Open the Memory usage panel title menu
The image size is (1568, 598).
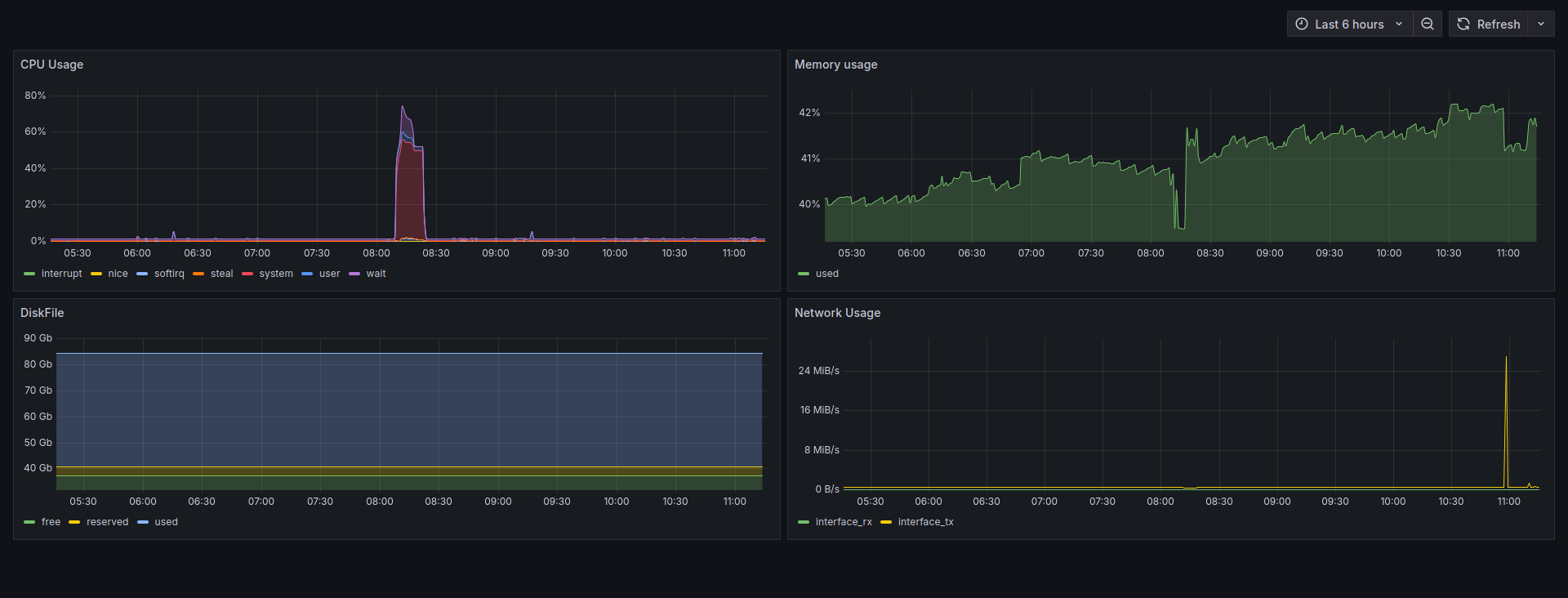(x=835, y=65)
